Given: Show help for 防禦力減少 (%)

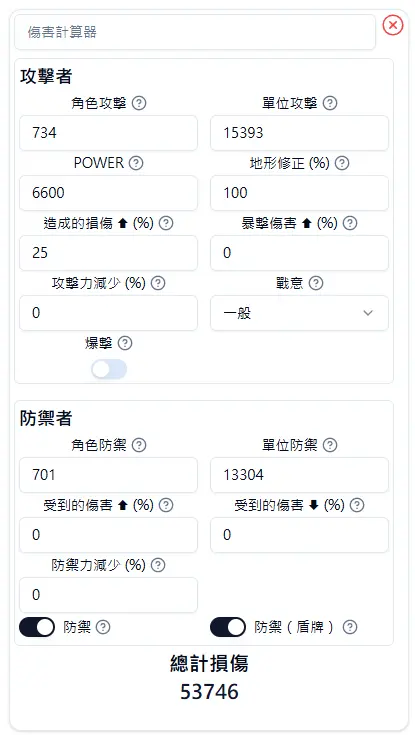Looking at the screenshot, I should click(x=158, y=565).
